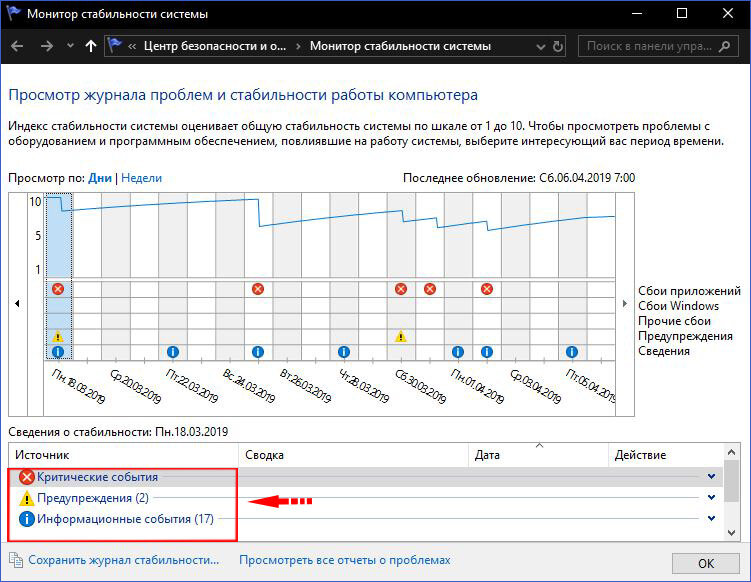Open the address bar history dropdown
751x582 pixels.
[541, 46]
